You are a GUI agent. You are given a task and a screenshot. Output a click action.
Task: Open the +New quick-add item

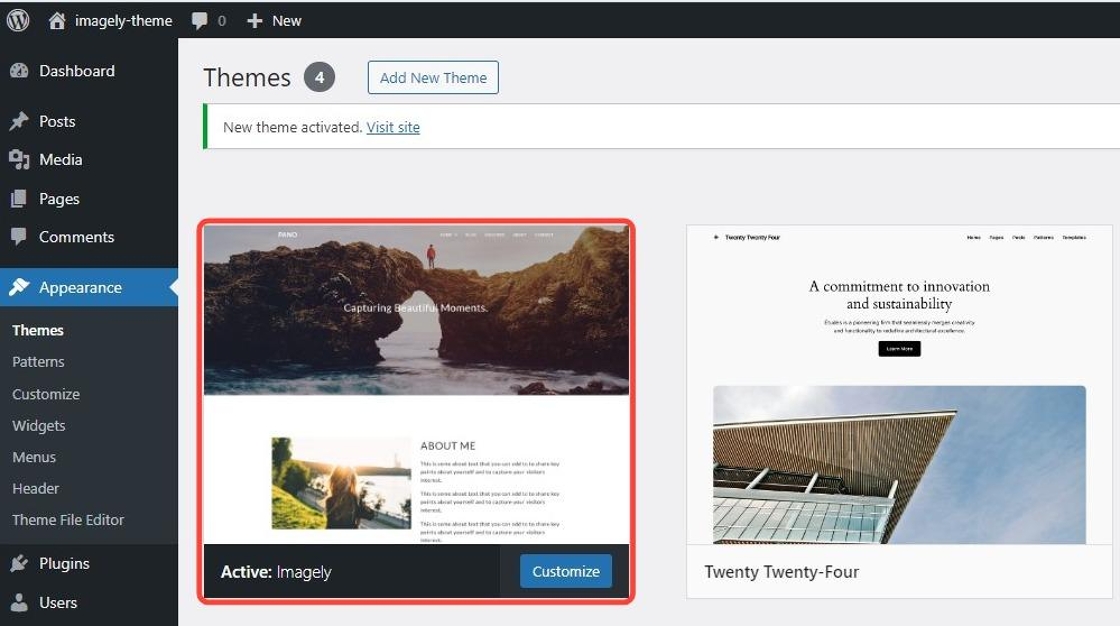pos(273,19)
